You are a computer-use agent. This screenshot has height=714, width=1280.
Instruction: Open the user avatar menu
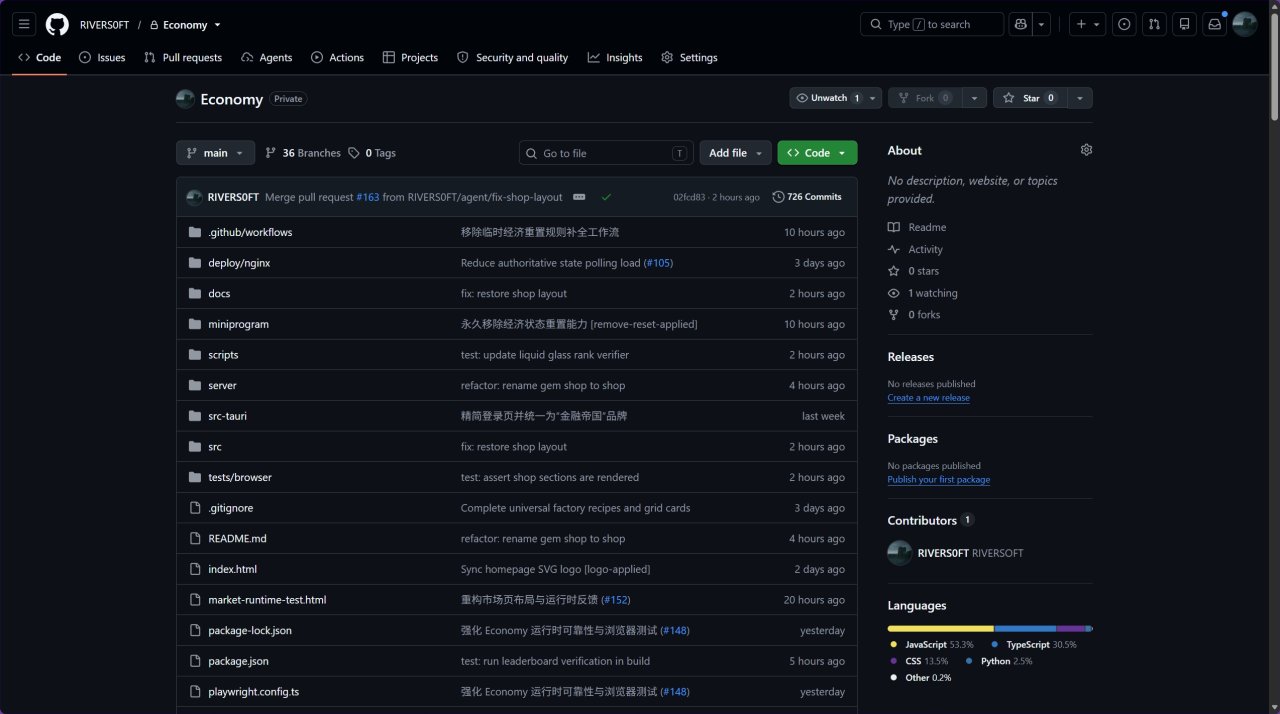(1244, 24)
